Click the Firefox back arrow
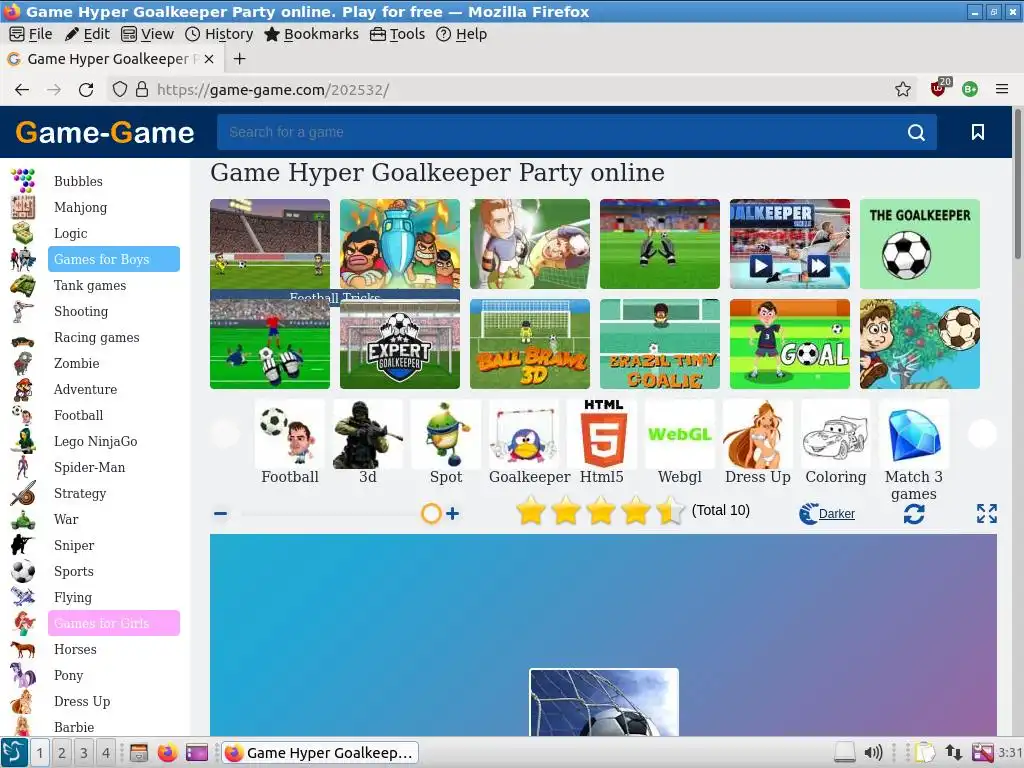Image resolution: width=1024 pixels, height=768 pixels. tap(22, 89)
